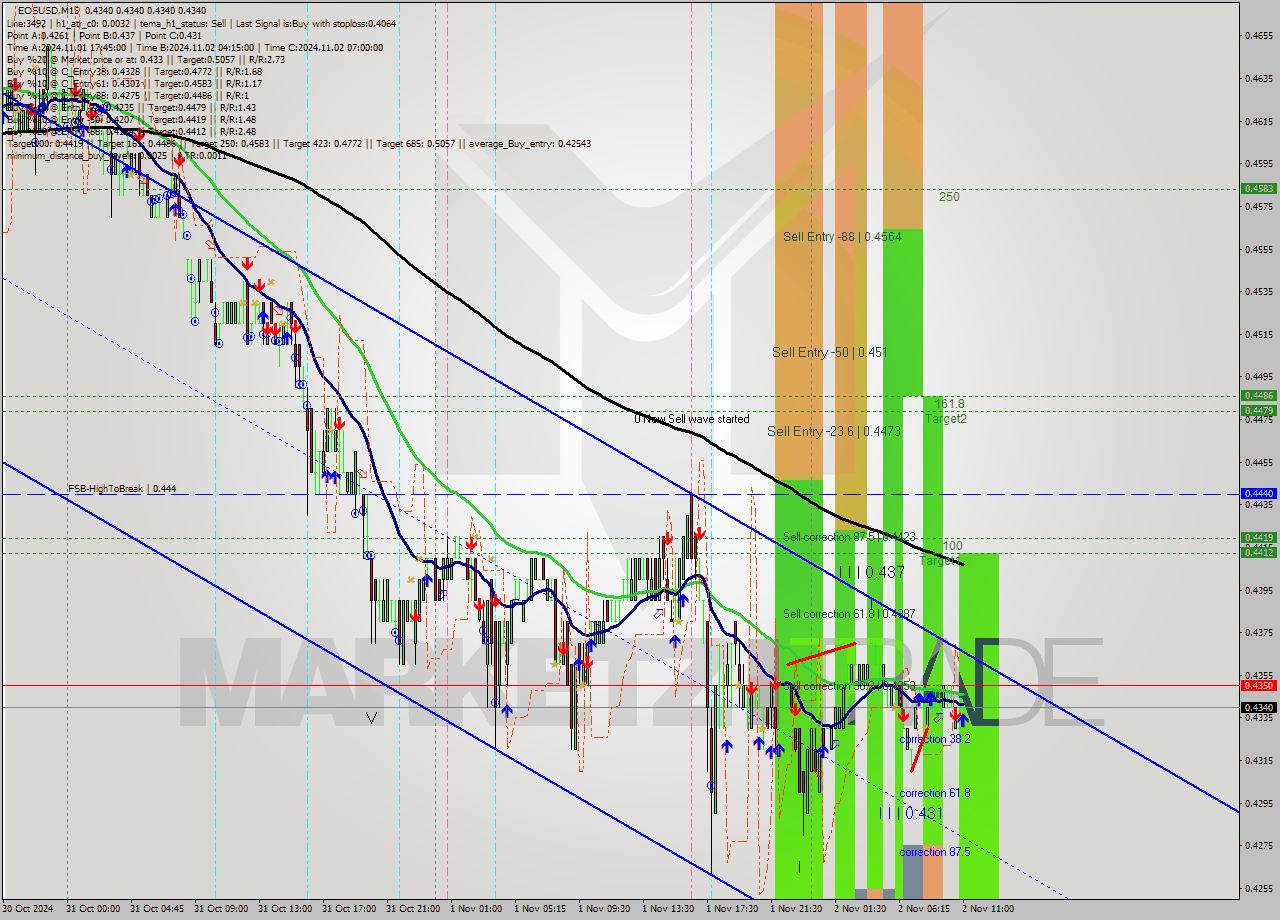Image resolution: width=1280 pixels, height=920 pixels.
Task: Click the 'FSB-HighToBreak | 0.444' line label
Action: click(x=122, y=488)
